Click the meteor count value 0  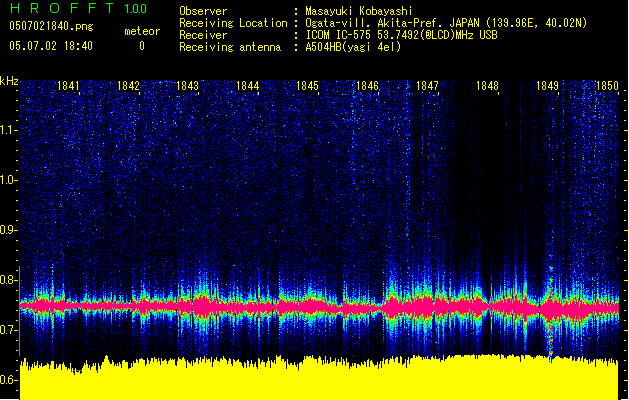(142, 46)
